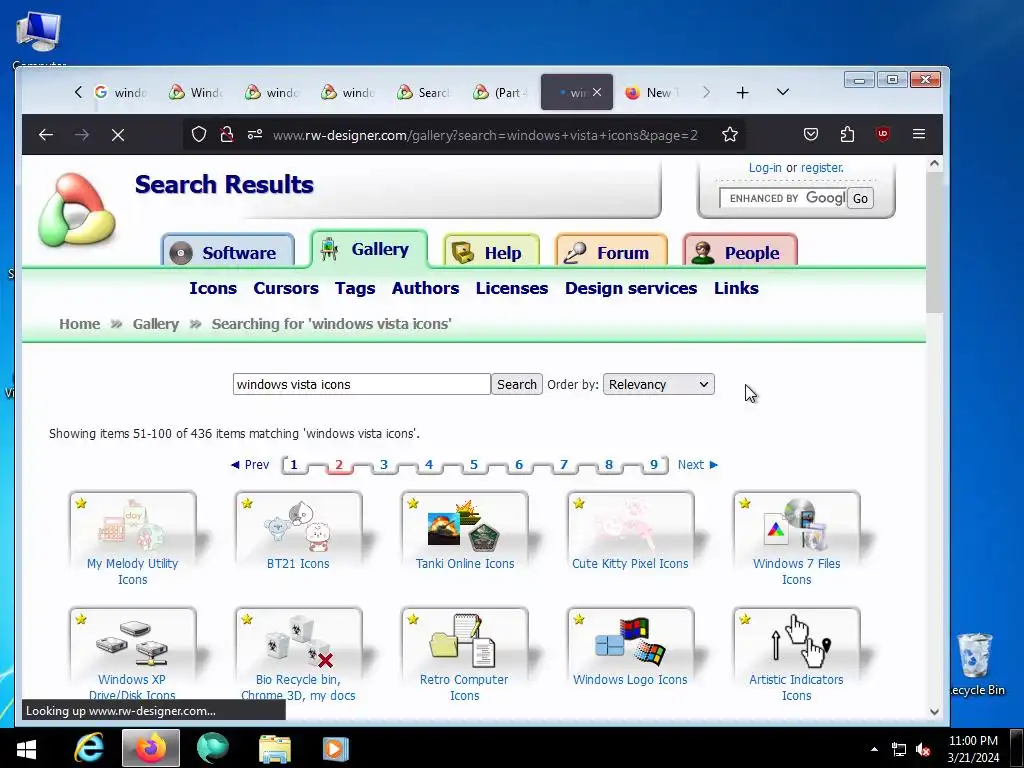
Task: Switch to the New Tab tab
Action: [651, 93]
